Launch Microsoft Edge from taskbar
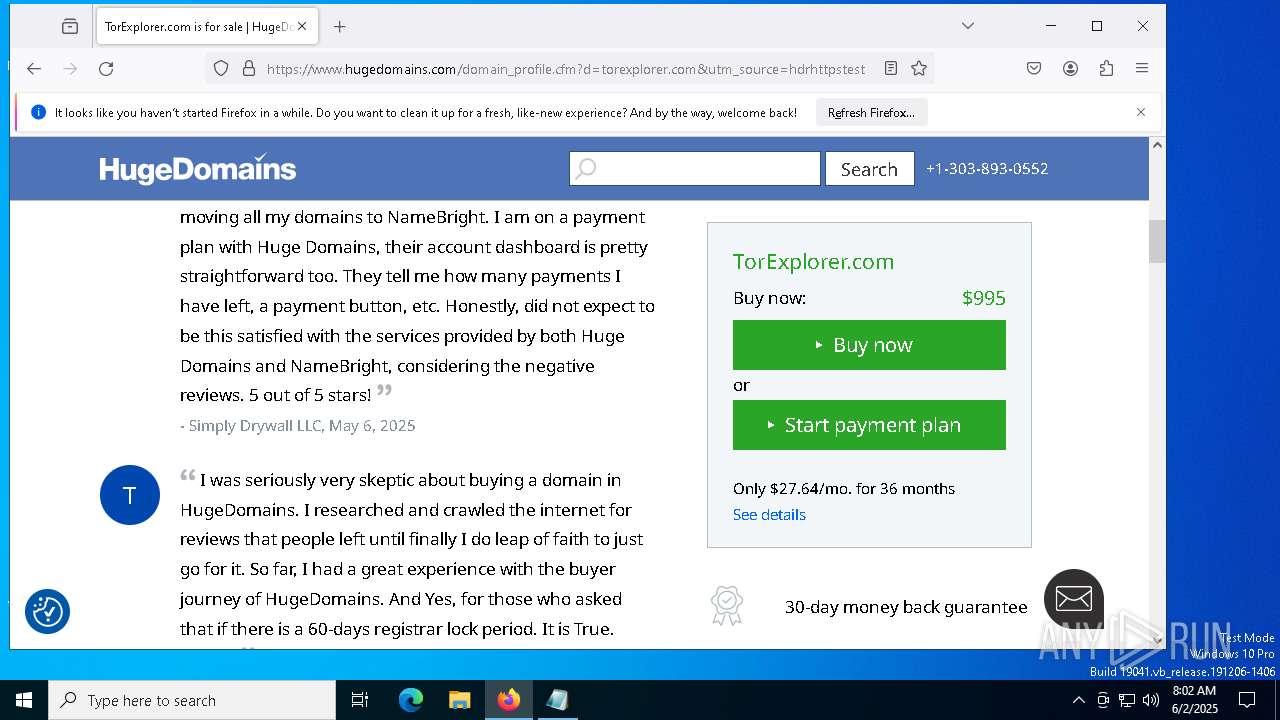 (x=411, y=700)
